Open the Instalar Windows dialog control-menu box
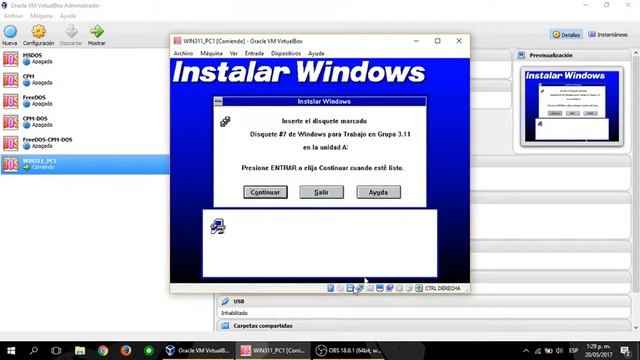Viewport: 640px width, 360px height. click(x=218, y=101)
